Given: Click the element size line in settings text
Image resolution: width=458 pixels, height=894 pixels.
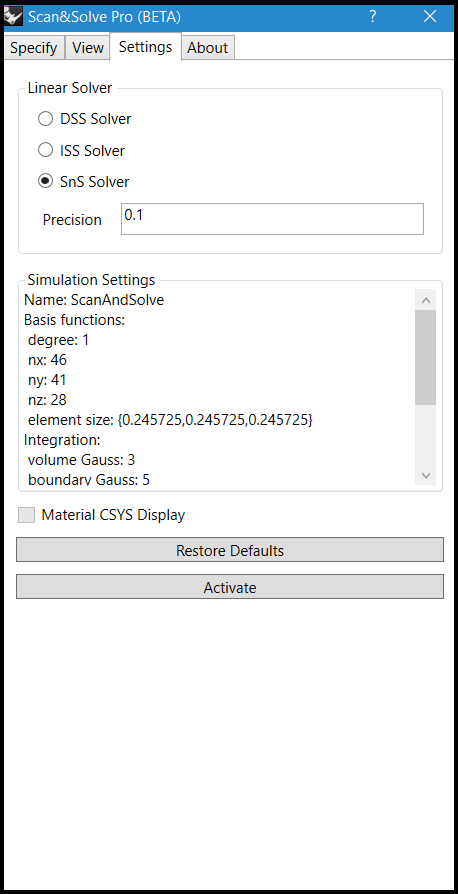Looking at the screenshot, I should coord(170,420).
